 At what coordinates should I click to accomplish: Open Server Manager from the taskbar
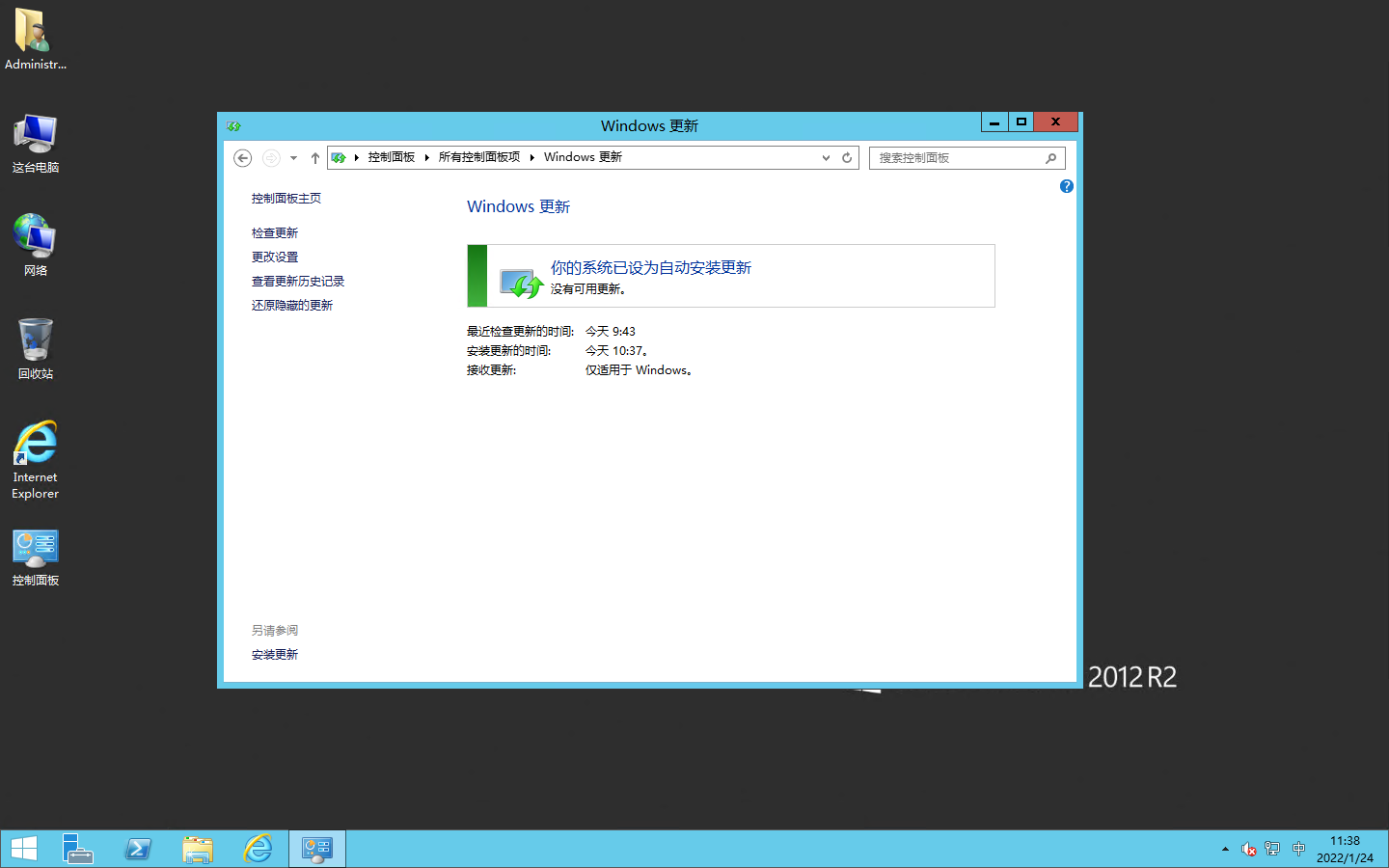coord(78,849)
